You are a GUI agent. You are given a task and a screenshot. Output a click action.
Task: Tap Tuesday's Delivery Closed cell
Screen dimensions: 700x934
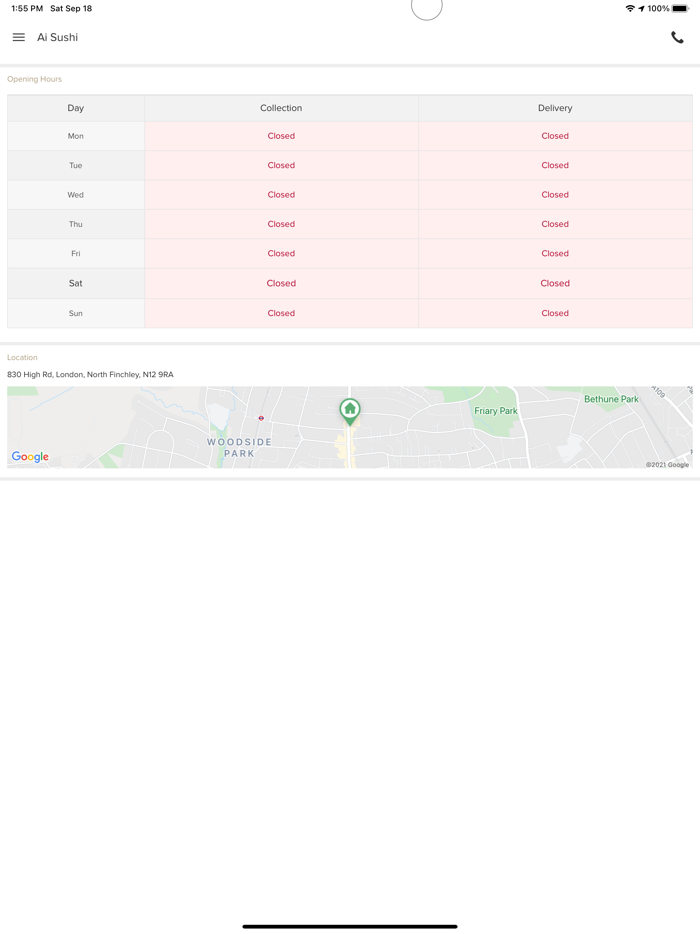555,165
